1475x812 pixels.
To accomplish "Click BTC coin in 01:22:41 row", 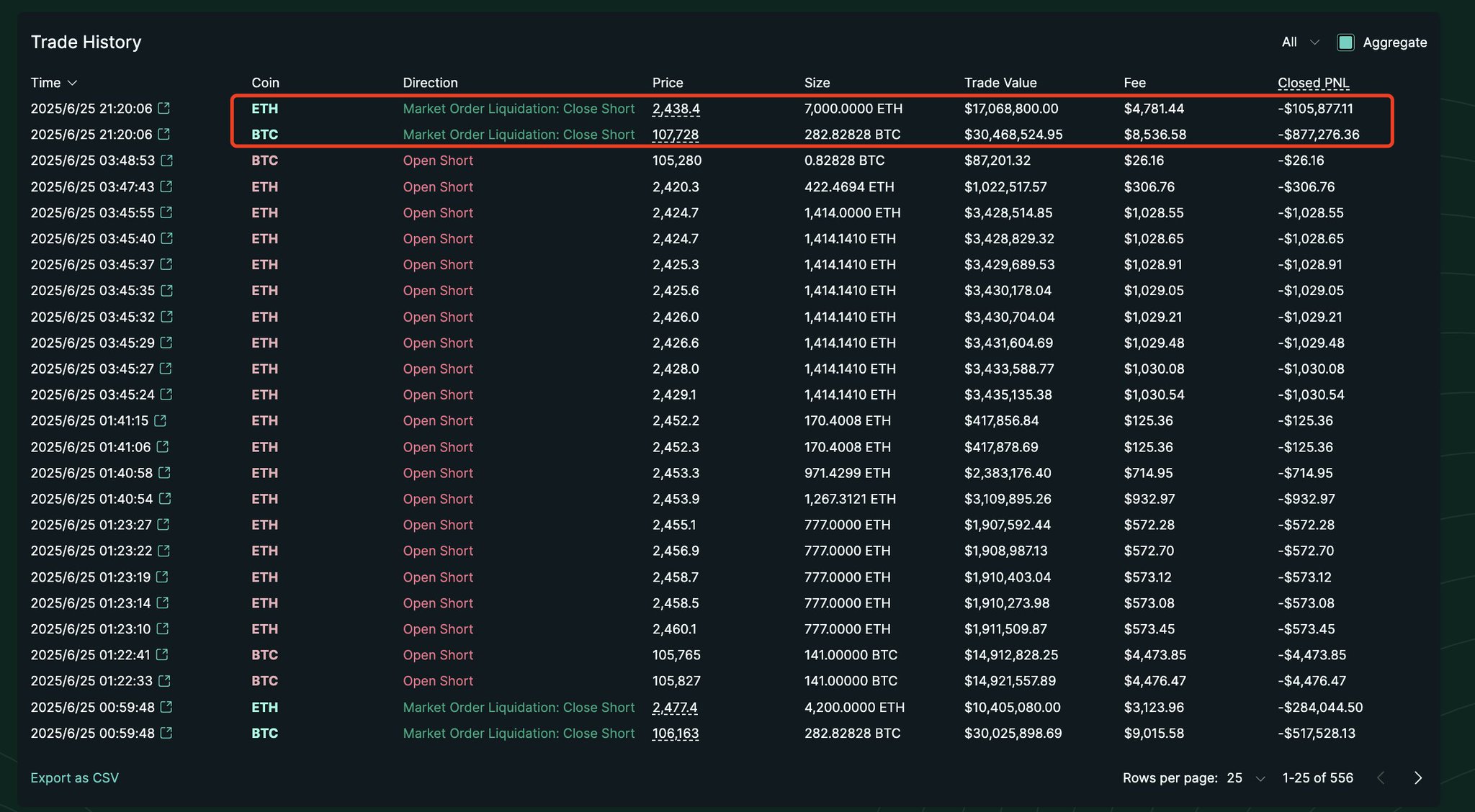I will coord(264,655).
